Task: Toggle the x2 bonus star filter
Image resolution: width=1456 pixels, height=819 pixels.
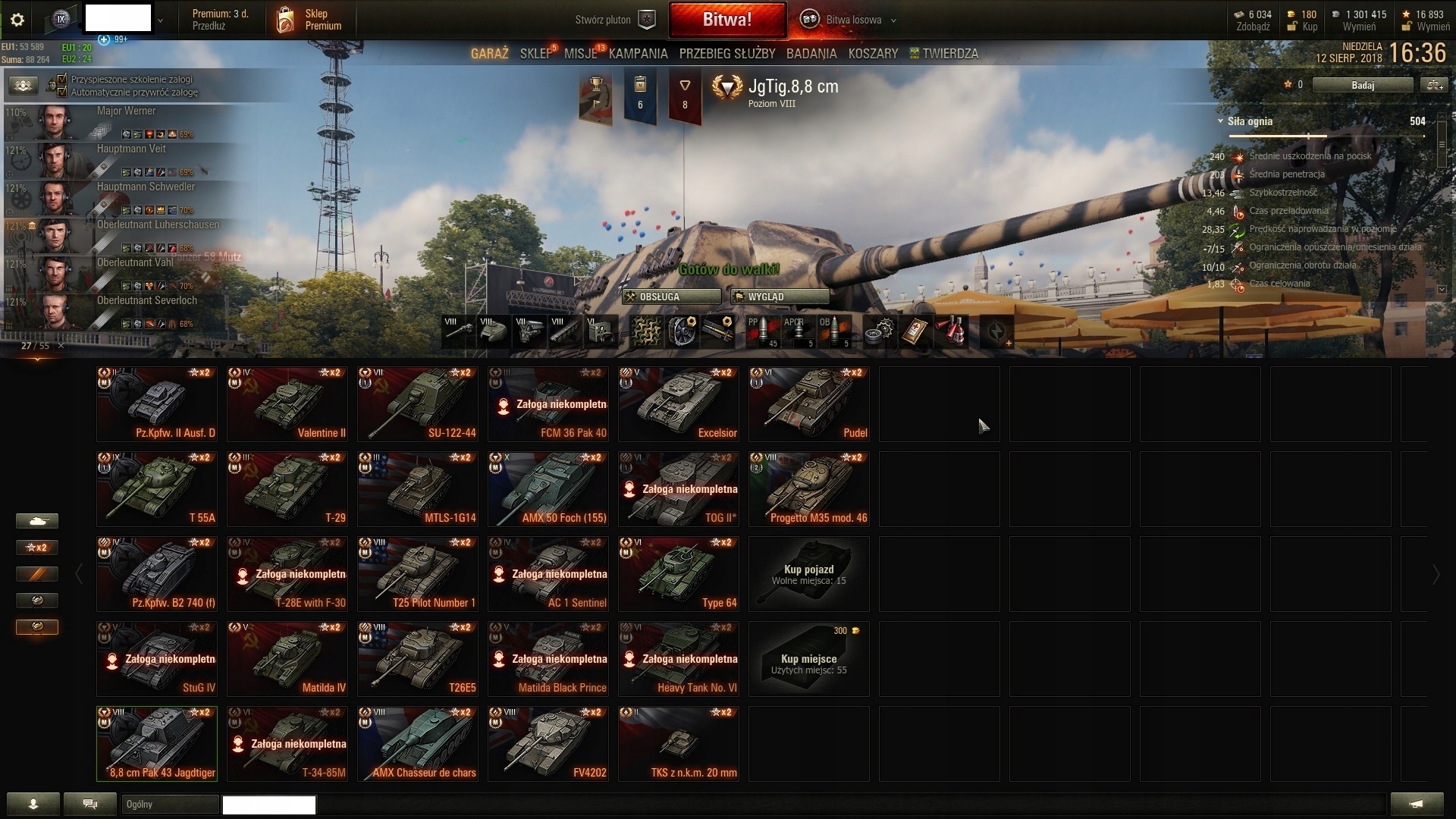Action: coord(37,548)
